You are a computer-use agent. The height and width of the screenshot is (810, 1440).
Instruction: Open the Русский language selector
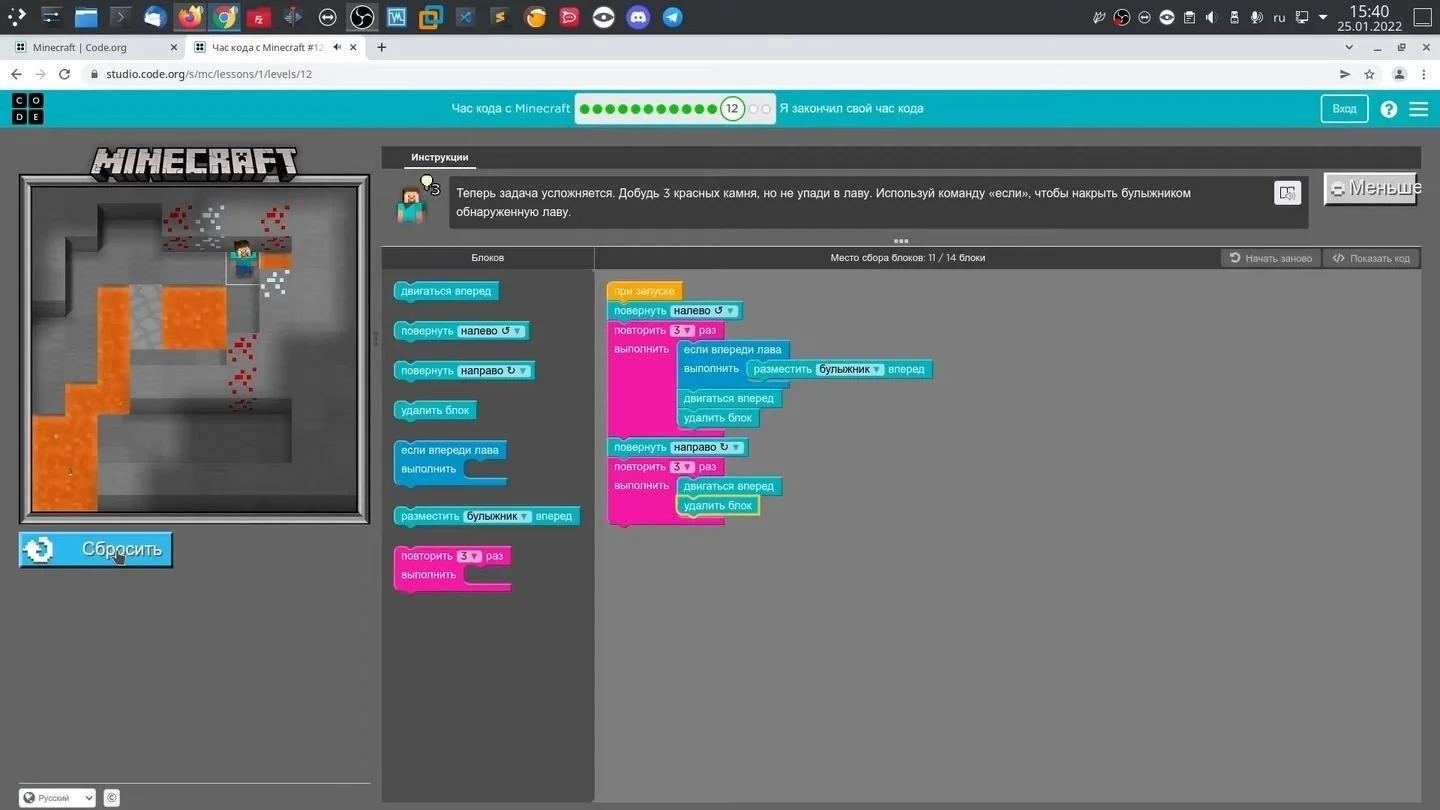pos(57,797)
